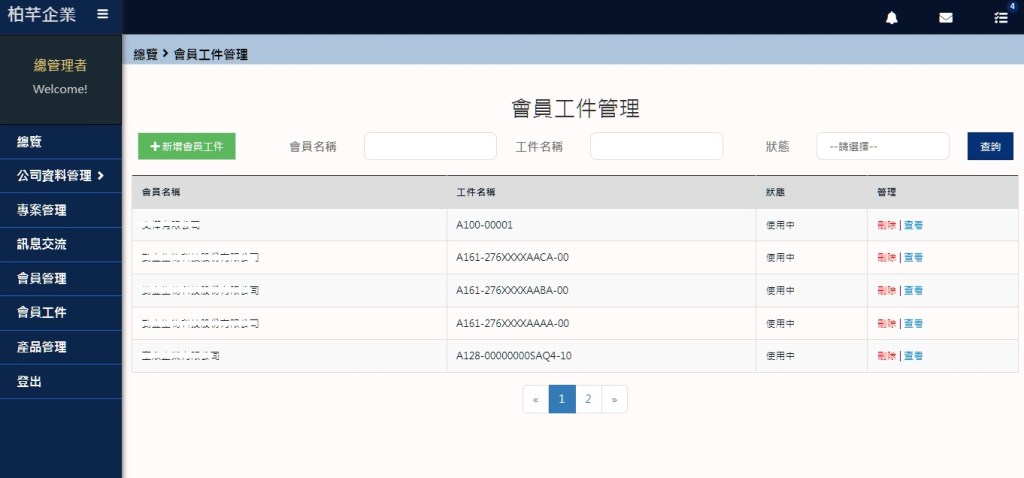Click 查看 for workpiece A128-00000000SAQ4-10
This screenshot has height=478, width=1024.
click(913, 356)
